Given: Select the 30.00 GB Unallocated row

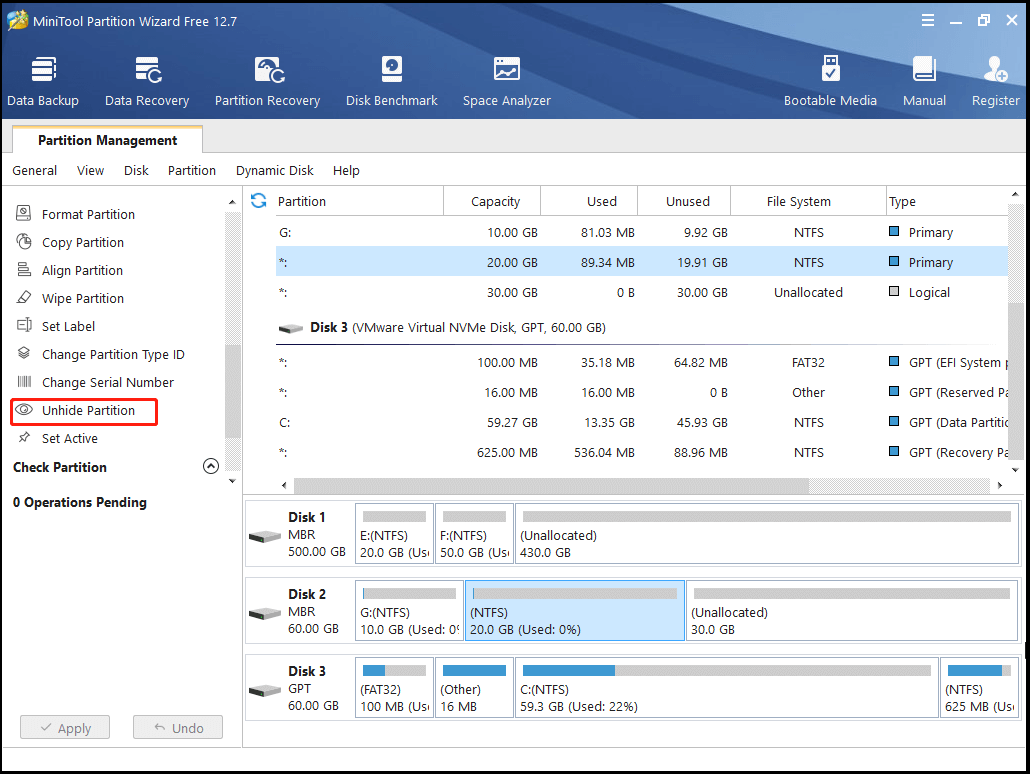Looking at the screenshot, I should [x=642, y=292].
